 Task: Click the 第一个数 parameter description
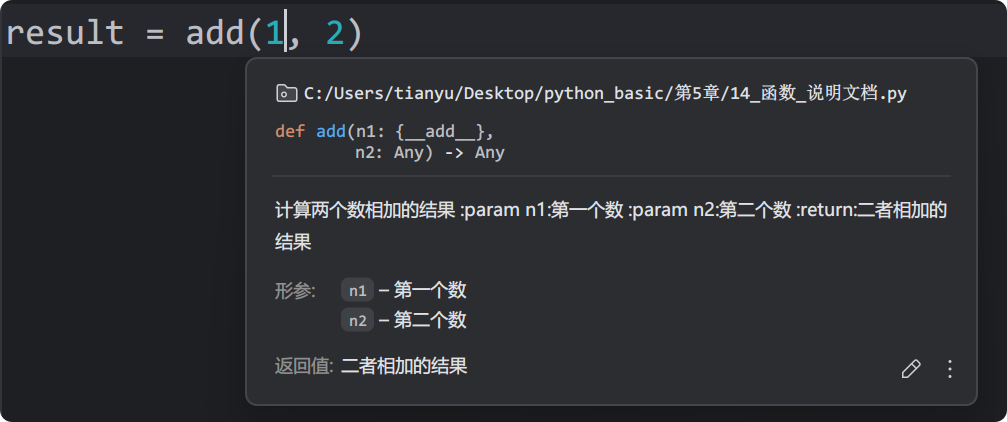pyautogui.click(x=430, y=291)
